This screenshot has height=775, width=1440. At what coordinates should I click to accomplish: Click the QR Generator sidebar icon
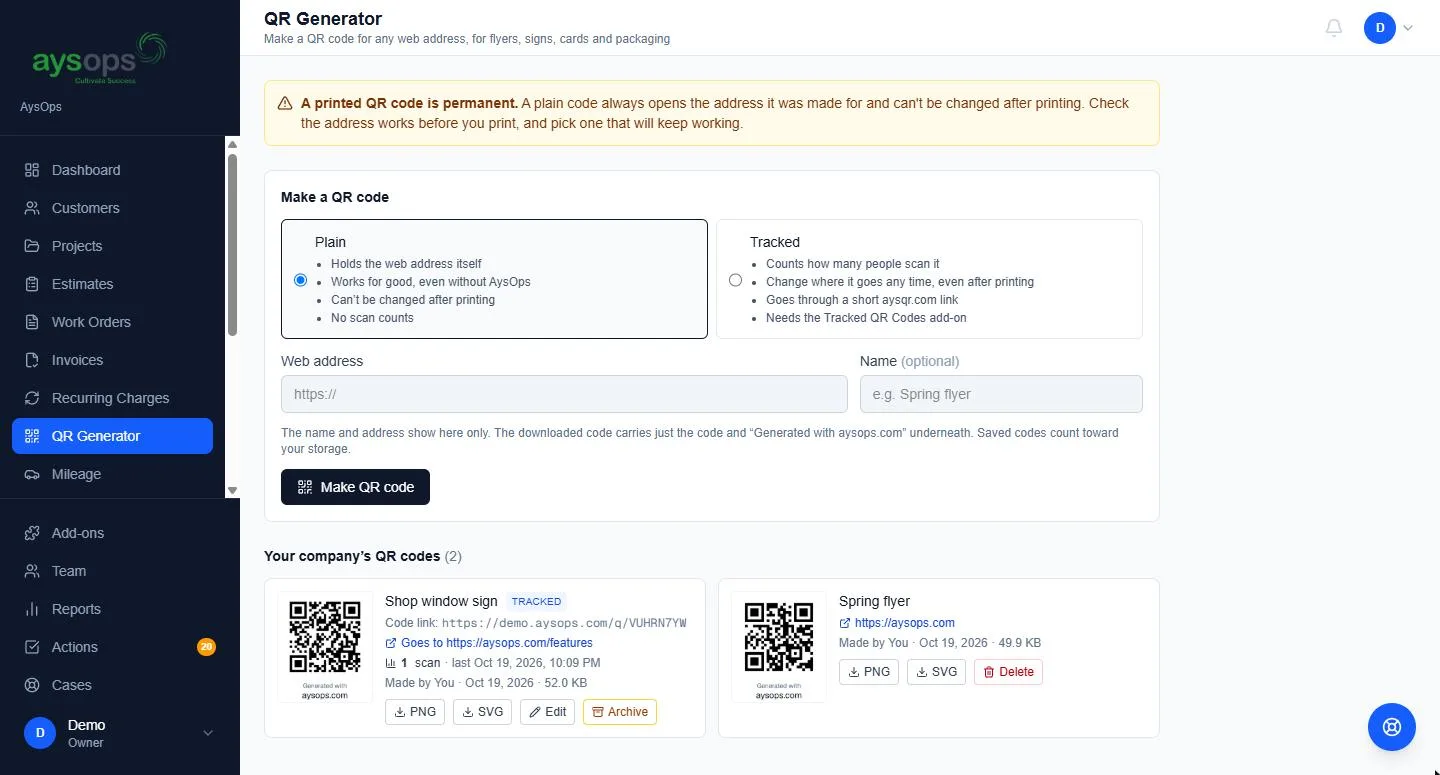(32, 436)
